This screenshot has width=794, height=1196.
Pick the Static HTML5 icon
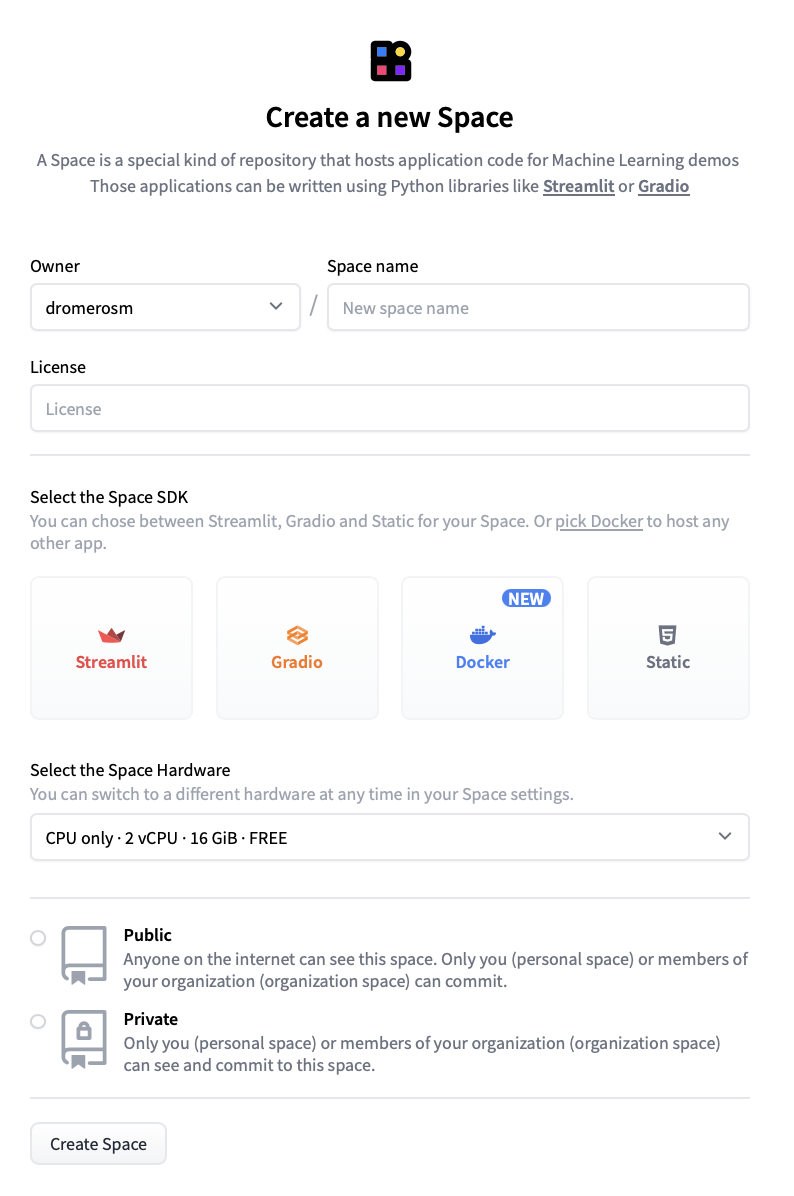tap(667, 635)
